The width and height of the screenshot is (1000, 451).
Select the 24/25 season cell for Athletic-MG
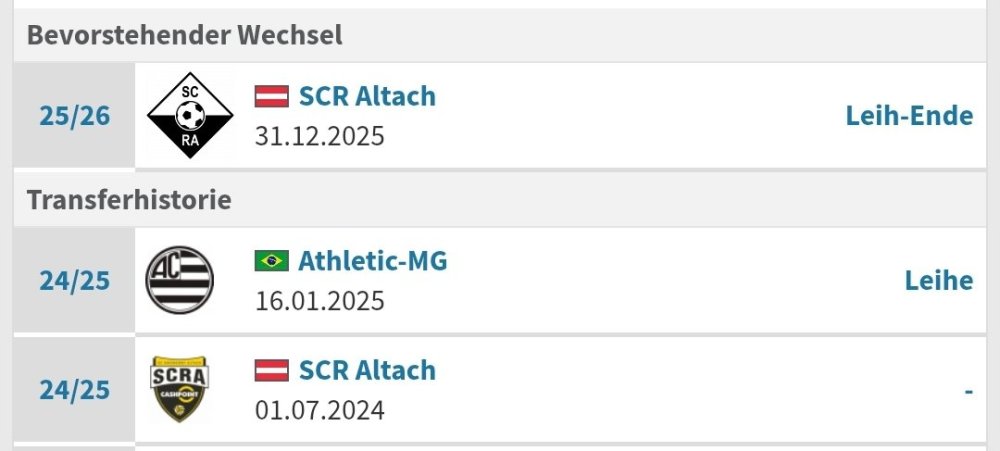point(75,280)
